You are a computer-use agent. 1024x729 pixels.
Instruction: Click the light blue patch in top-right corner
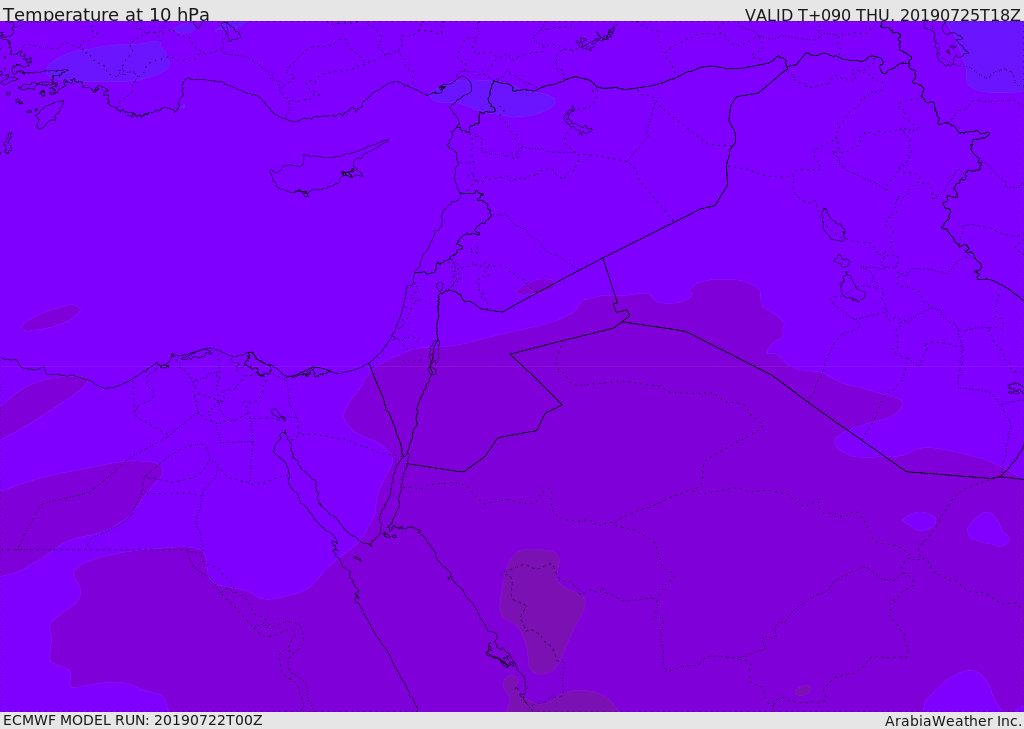[990, 57]
